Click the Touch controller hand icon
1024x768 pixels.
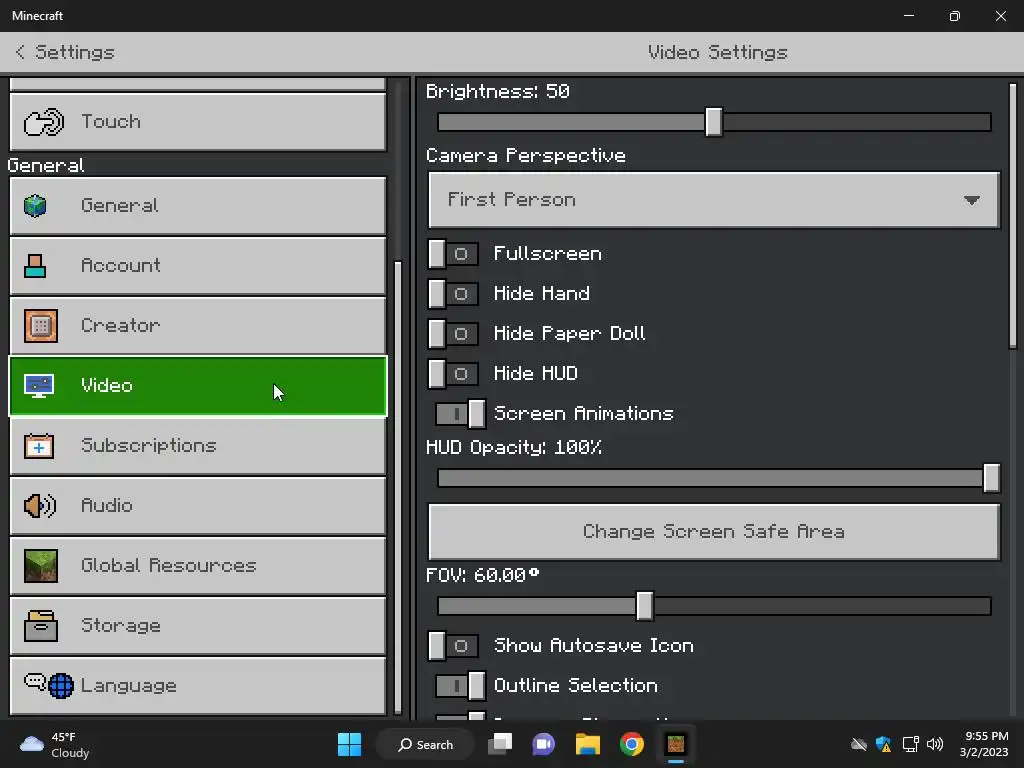pyautogui.click(x=44, y=121)
